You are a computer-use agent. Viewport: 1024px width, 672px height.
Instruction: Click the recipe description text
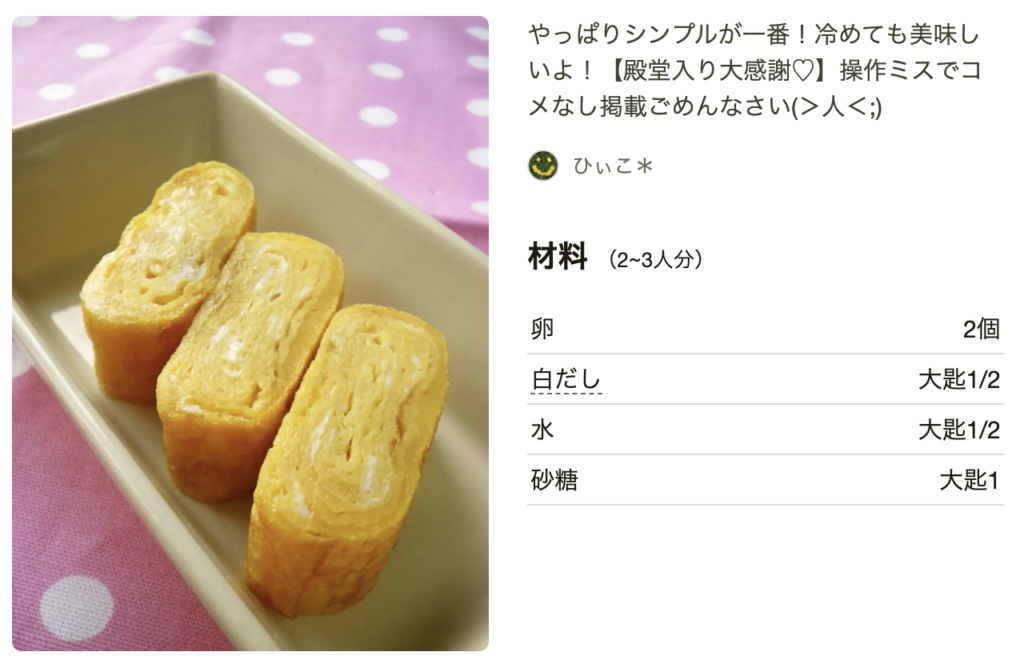pos(755,70)
